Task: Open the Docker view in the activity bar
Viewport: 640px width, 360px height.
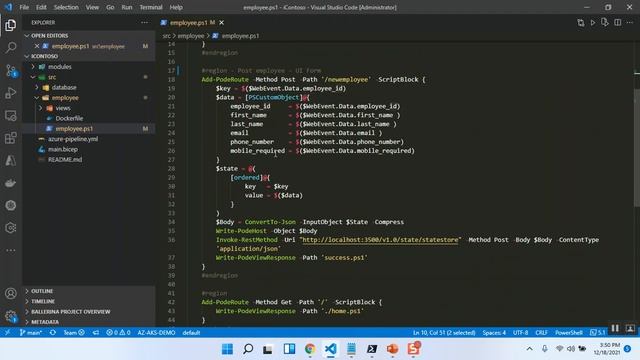Action: pos(11,183)
